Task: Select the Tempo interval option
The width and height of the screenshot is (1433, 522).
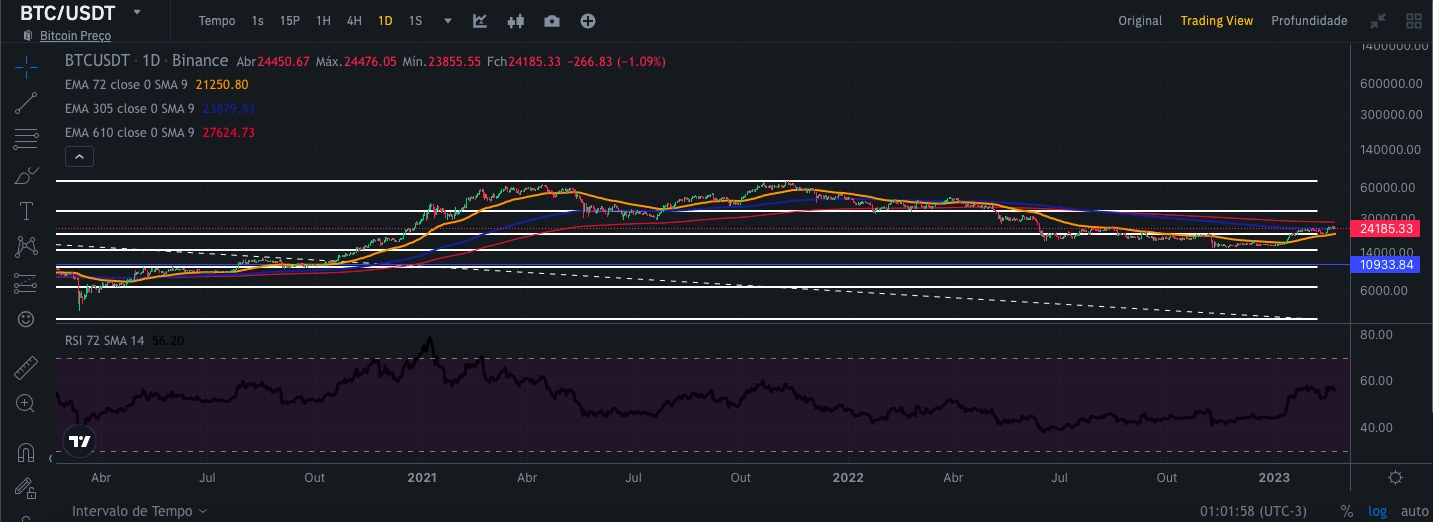Action: (x=217, y=21)
